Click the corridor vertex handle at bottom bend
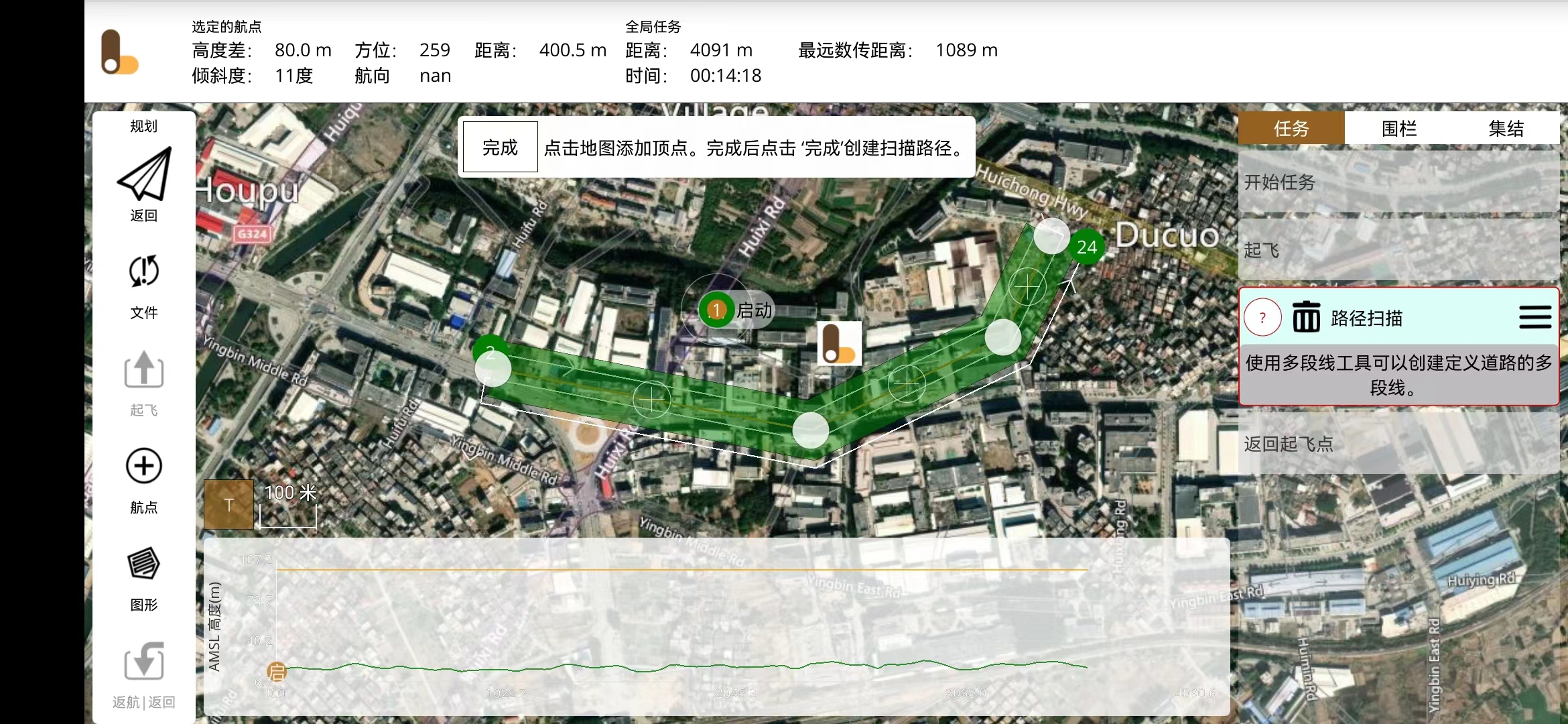The image size is (1568, 724). tap(811, 430)
